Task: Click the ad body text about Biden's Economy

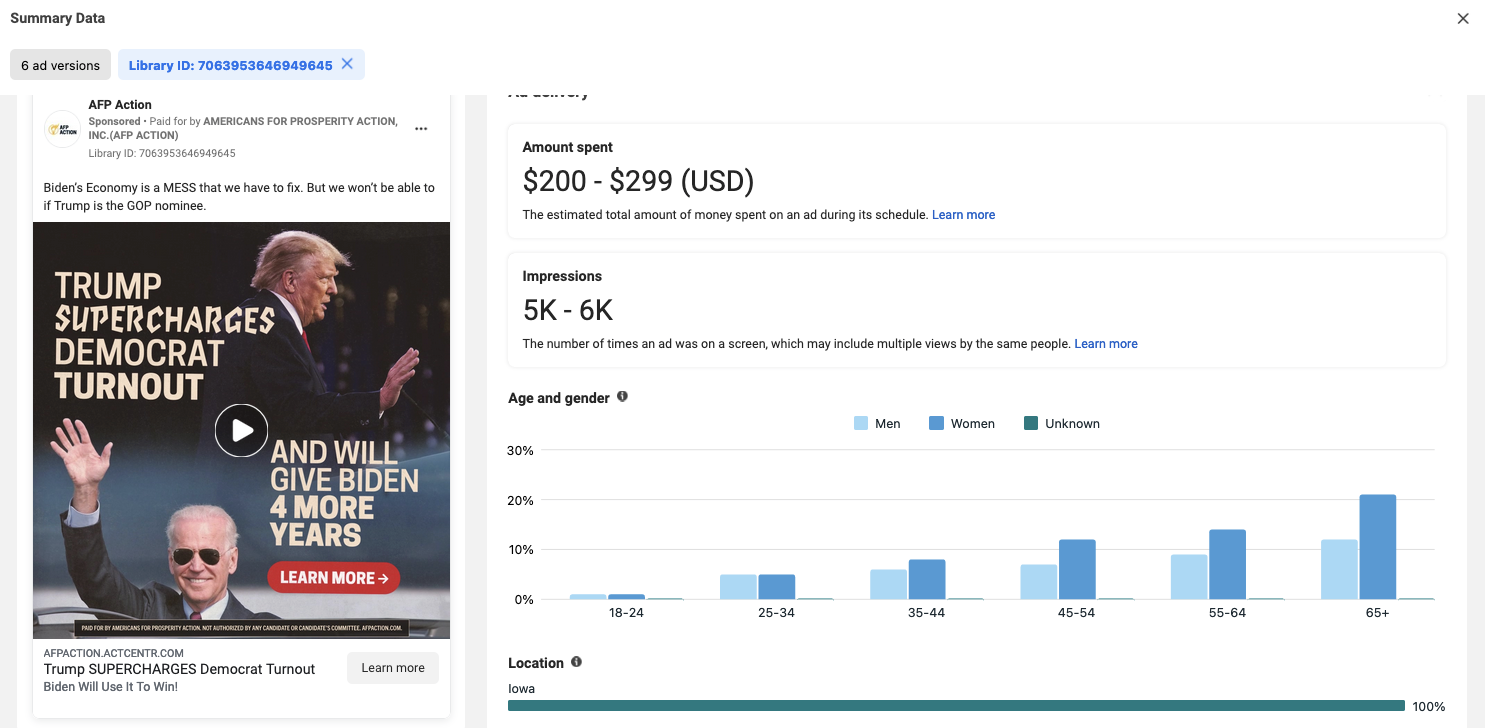Action: click(x=239, y=197)
